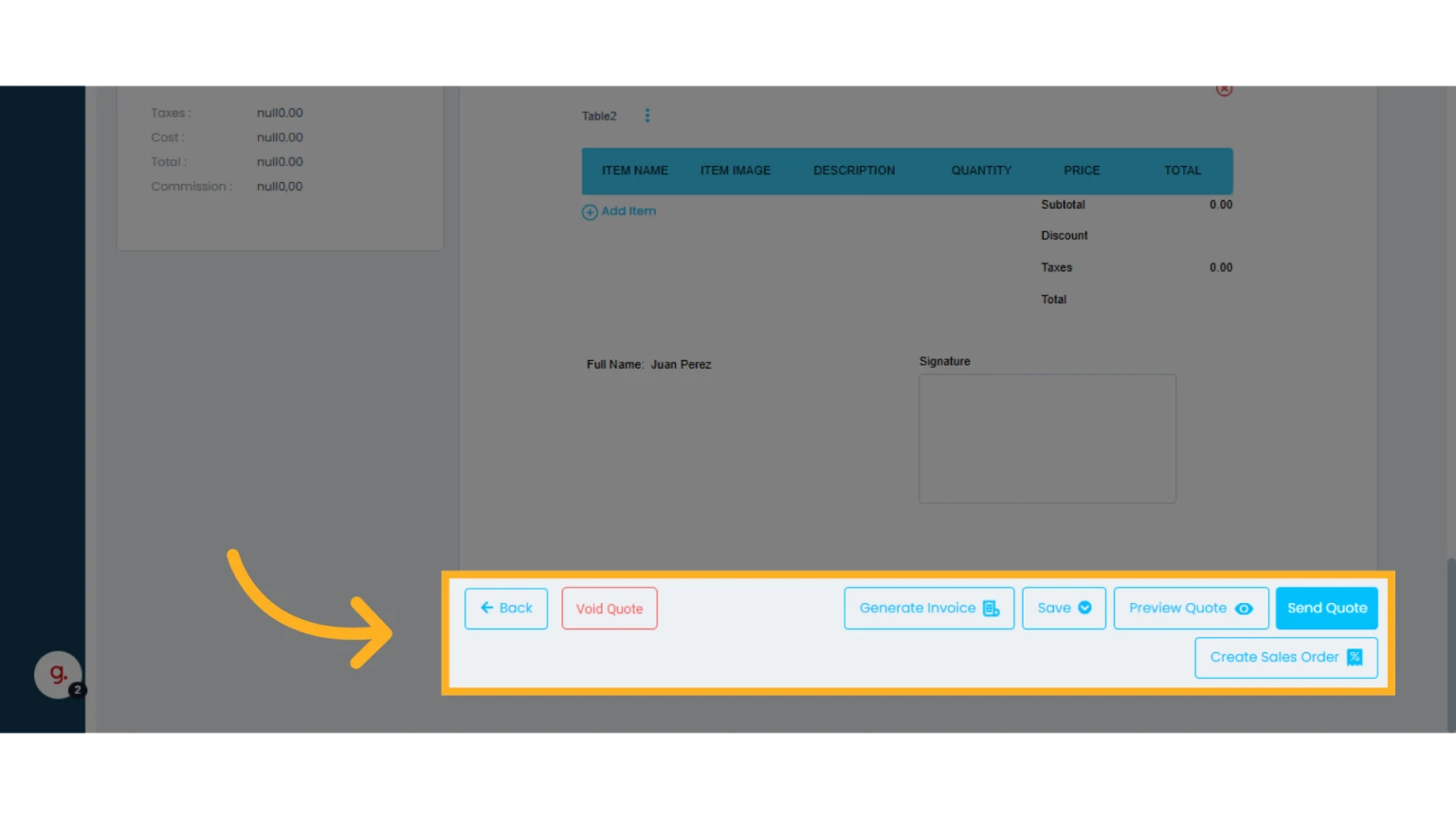Click the Discount label

coord(1065,236)
